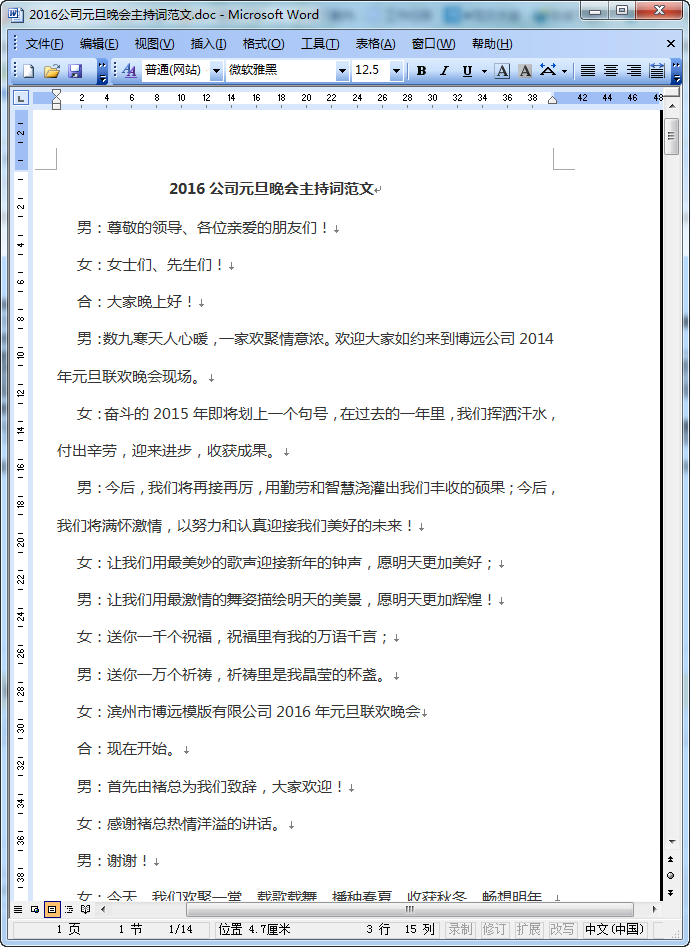The width and height of the screenshot is (690, 947).
Task: Toggle 修订 track changes in status bar
Action: [x=494, y=929]
